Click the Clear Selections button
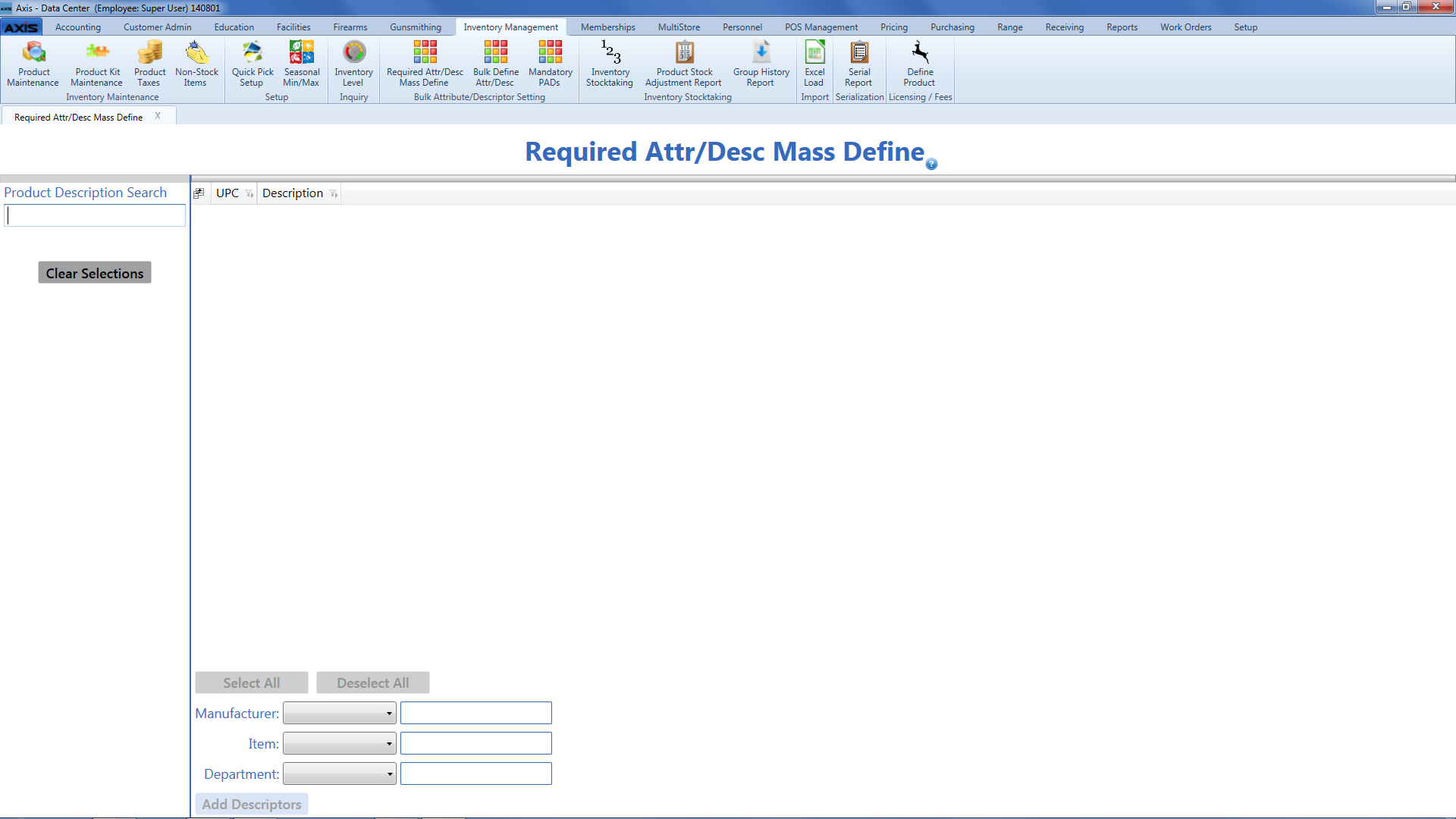 pos(95,273)
